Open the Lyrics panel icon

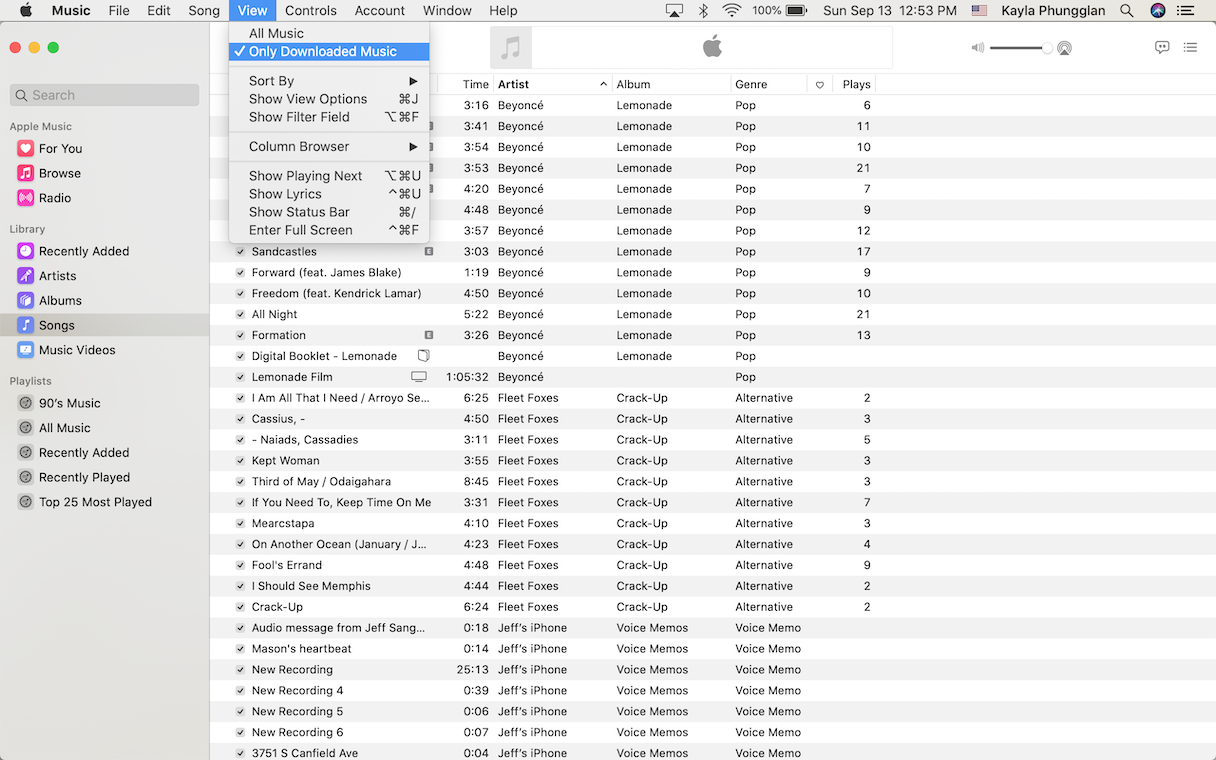1161,46
